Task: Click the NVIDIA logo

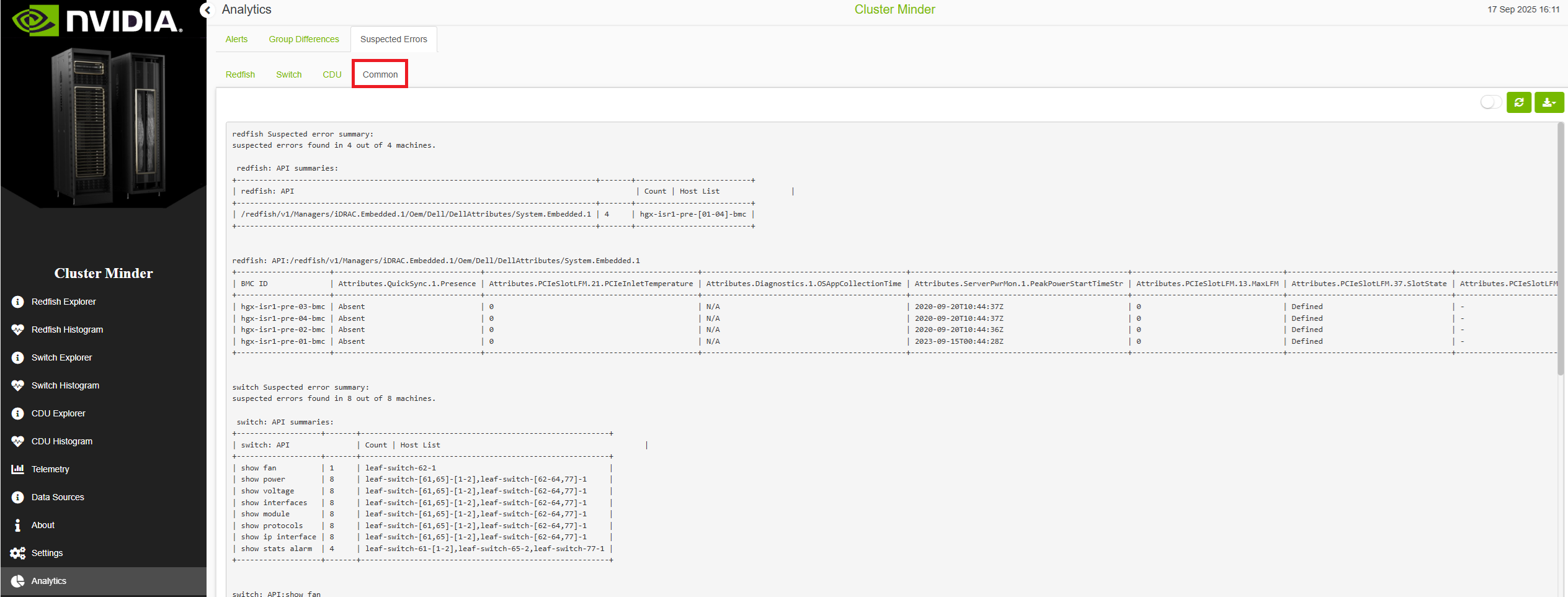Action: pos(97,20)
